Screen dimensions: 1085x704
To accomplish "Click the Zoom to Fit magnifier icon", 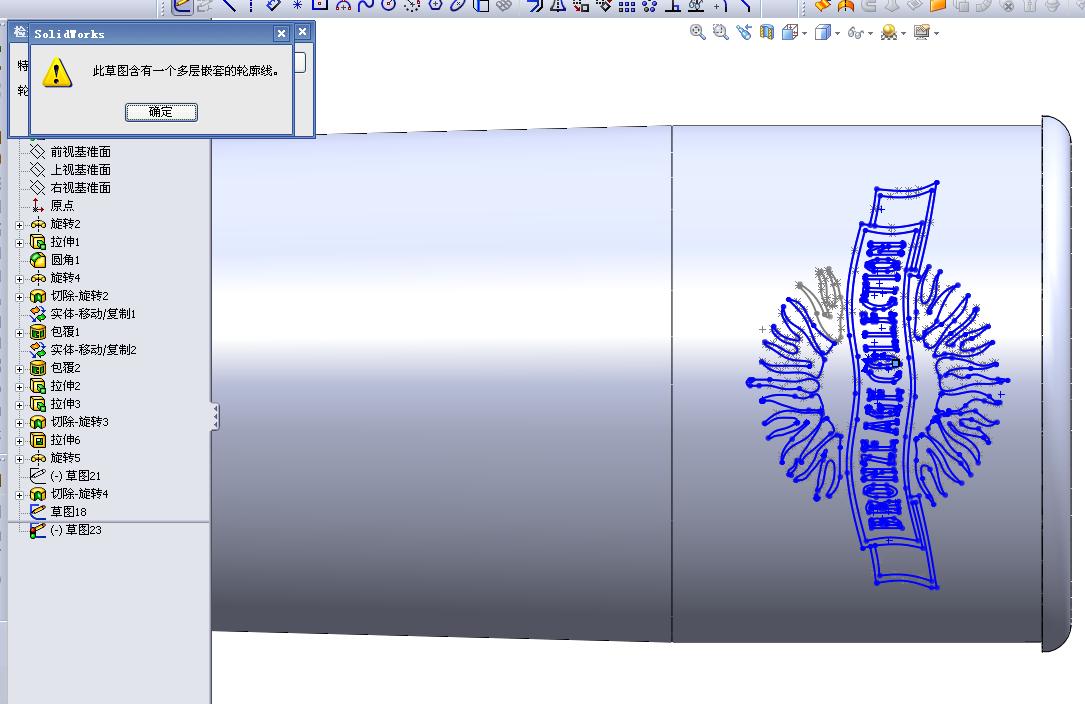I will 698,32.
